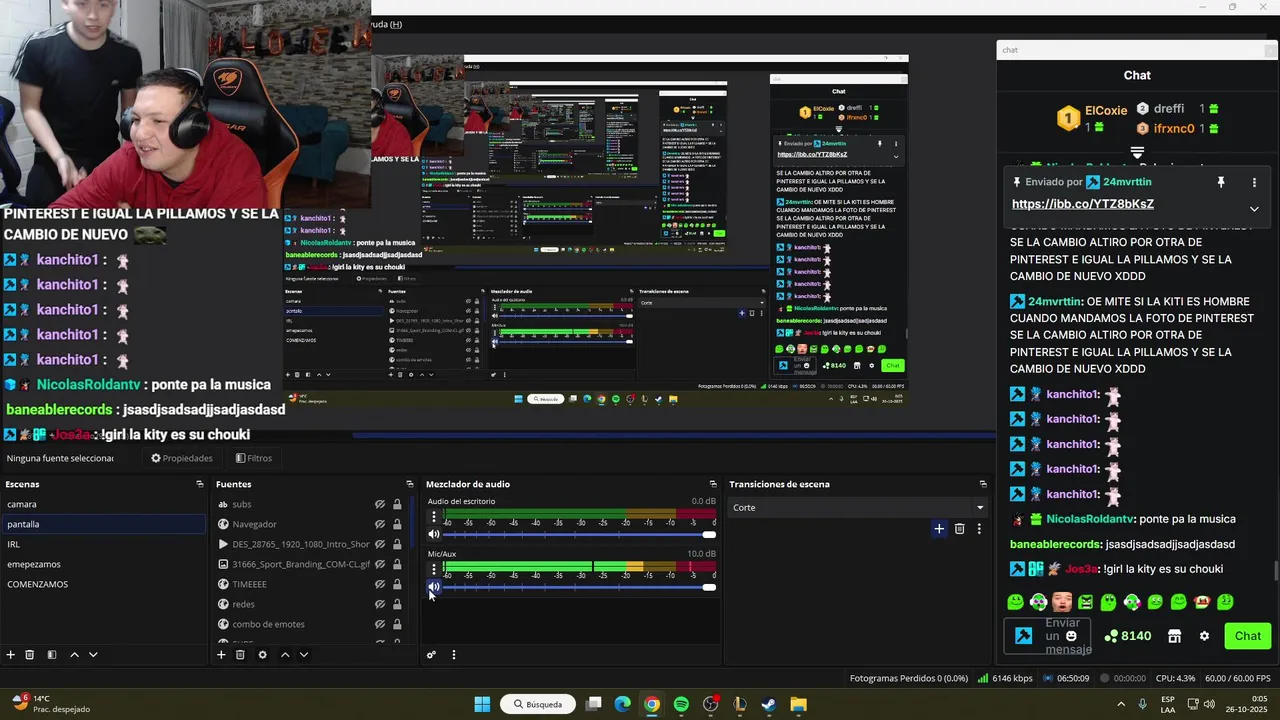Add a new source in Fuentes panel
Screen dimensions: 1280x720
221,655
